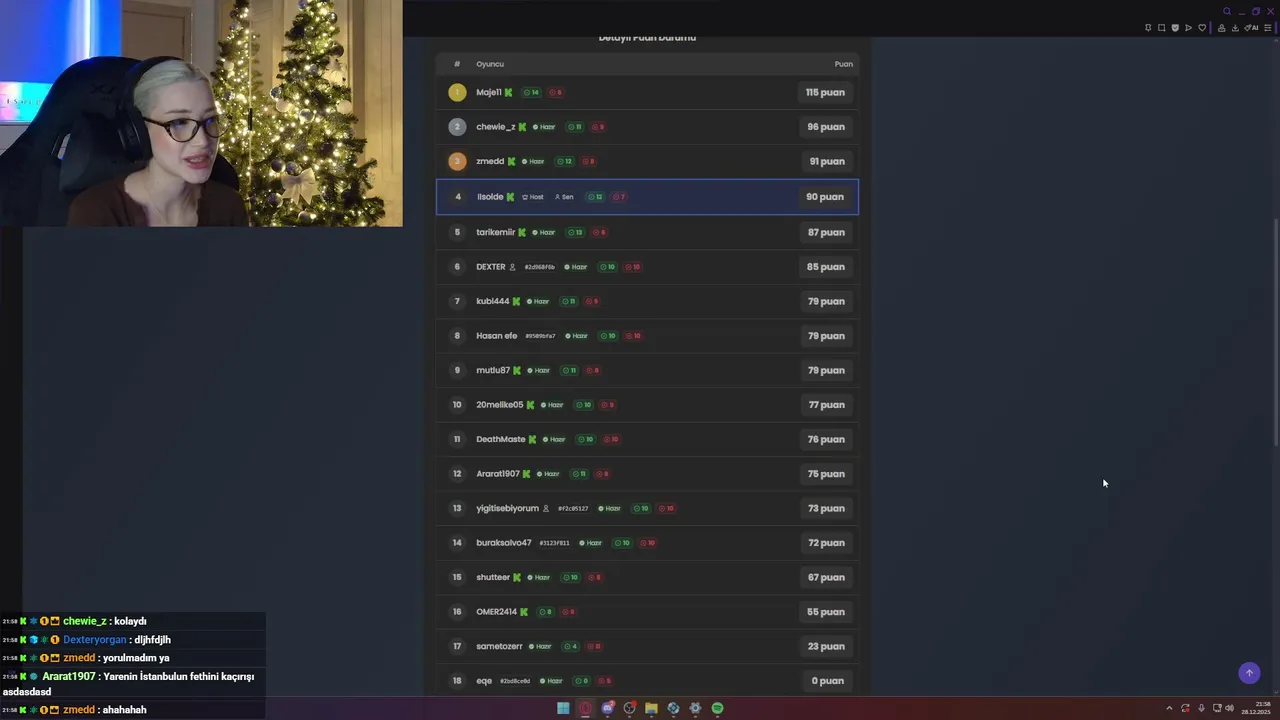Click the page vertical scrollbar
Screen dimensions: 1280x720
click(x=1275, y=333)
